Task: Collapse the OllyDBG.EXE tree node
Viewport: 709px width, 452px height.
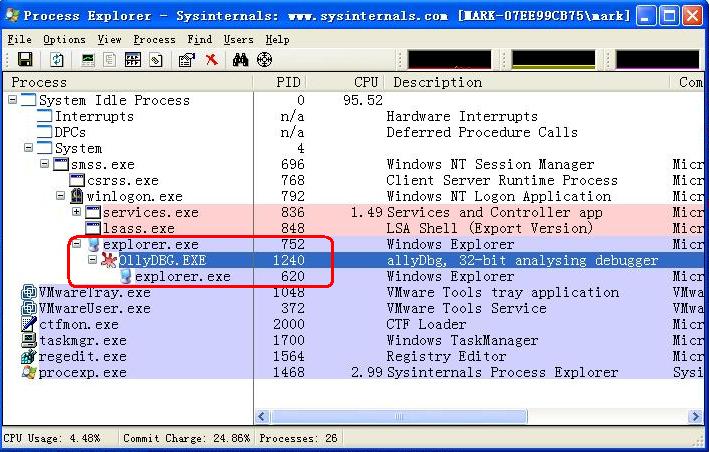Action: pyautogui.click(x=92, y=259)
